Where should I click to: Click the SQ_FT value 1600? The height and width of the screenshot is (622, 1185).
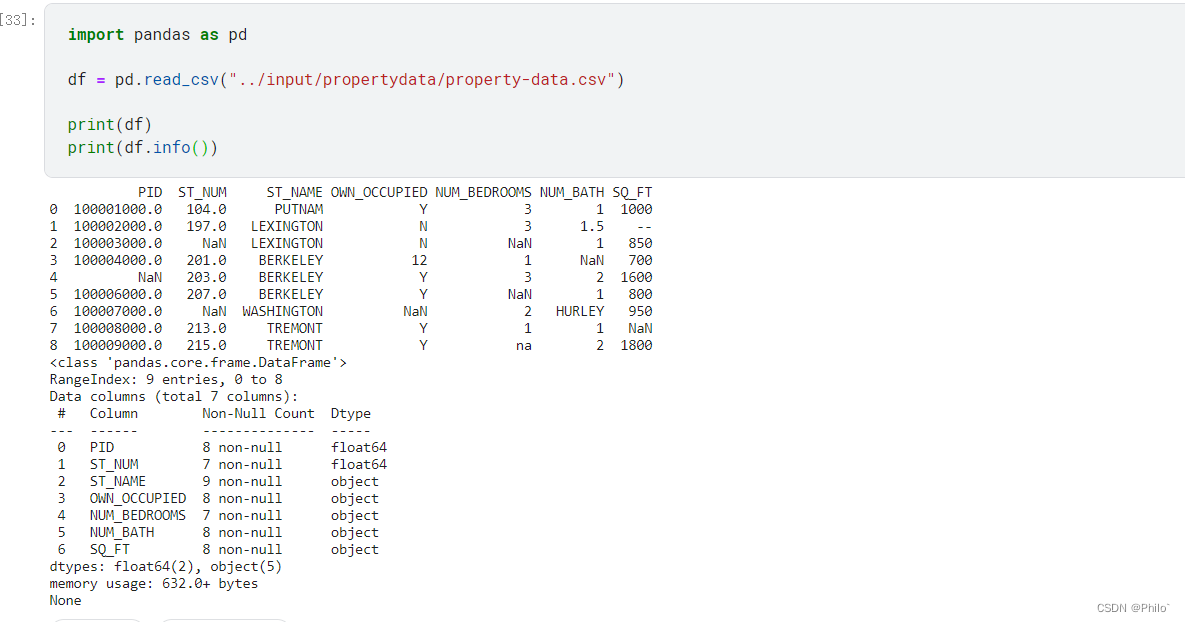click(x=636, y=277)
